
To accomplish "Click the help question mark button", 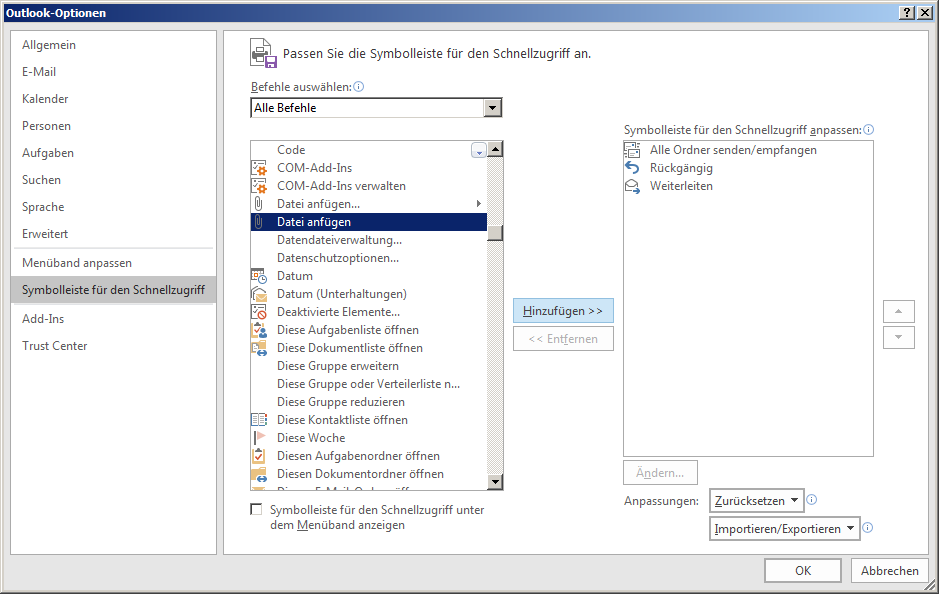I will pyautogui.click(x=907, y=13).
